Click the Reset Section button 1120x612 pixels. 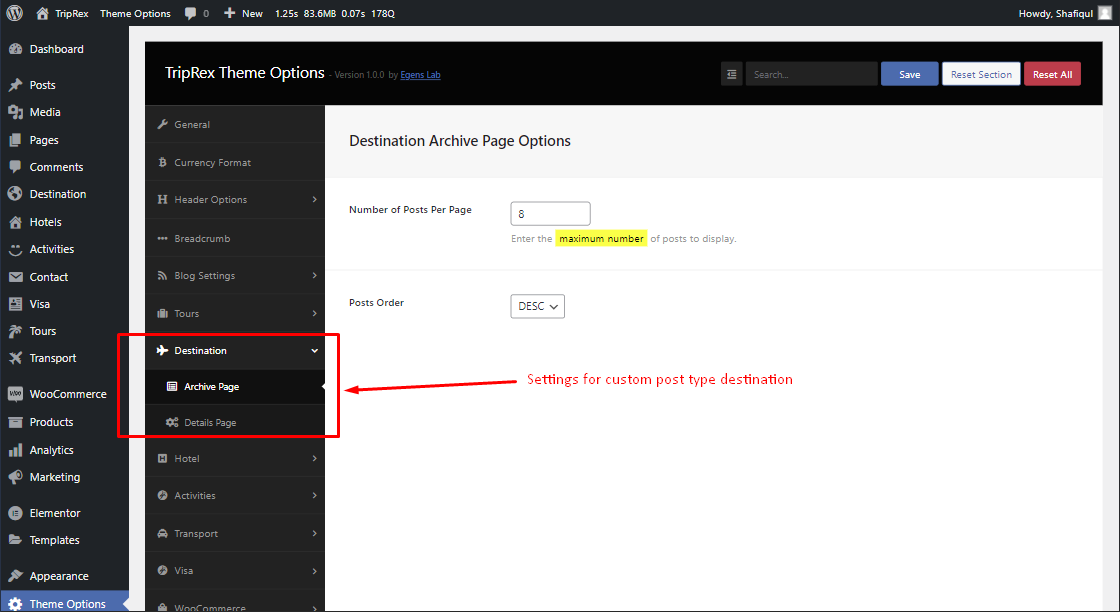pyautogui.click(x=981, y=74)
